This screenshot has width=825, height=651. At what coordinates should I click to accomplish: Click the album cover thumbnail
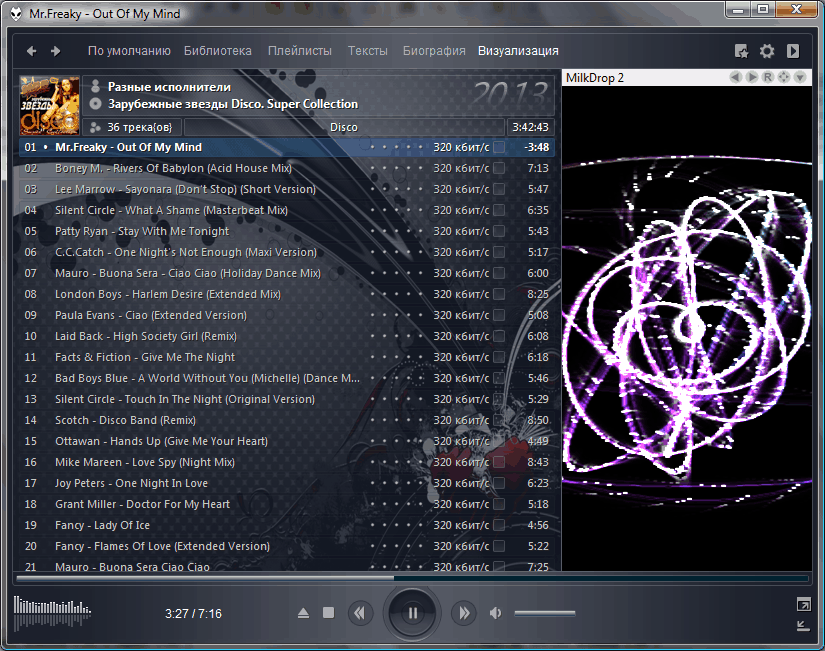click(49, 105)
